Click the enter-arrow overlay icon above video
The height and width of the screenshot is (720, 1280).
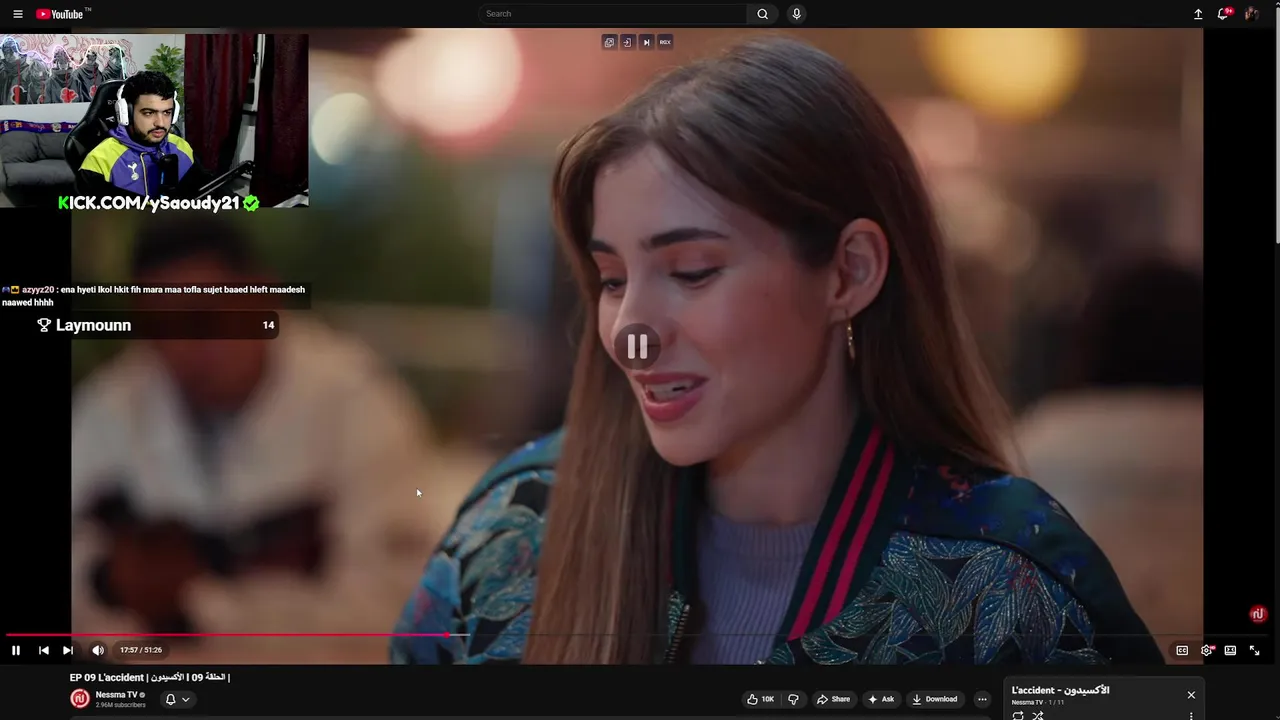627,42
